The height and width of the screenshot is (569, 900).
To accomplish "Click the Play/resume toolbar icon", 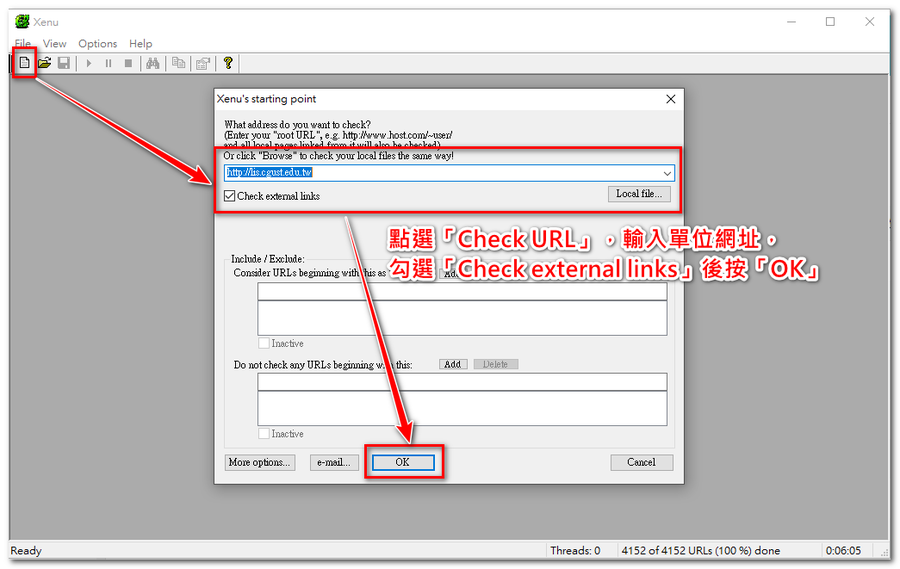I will (89, 63).
